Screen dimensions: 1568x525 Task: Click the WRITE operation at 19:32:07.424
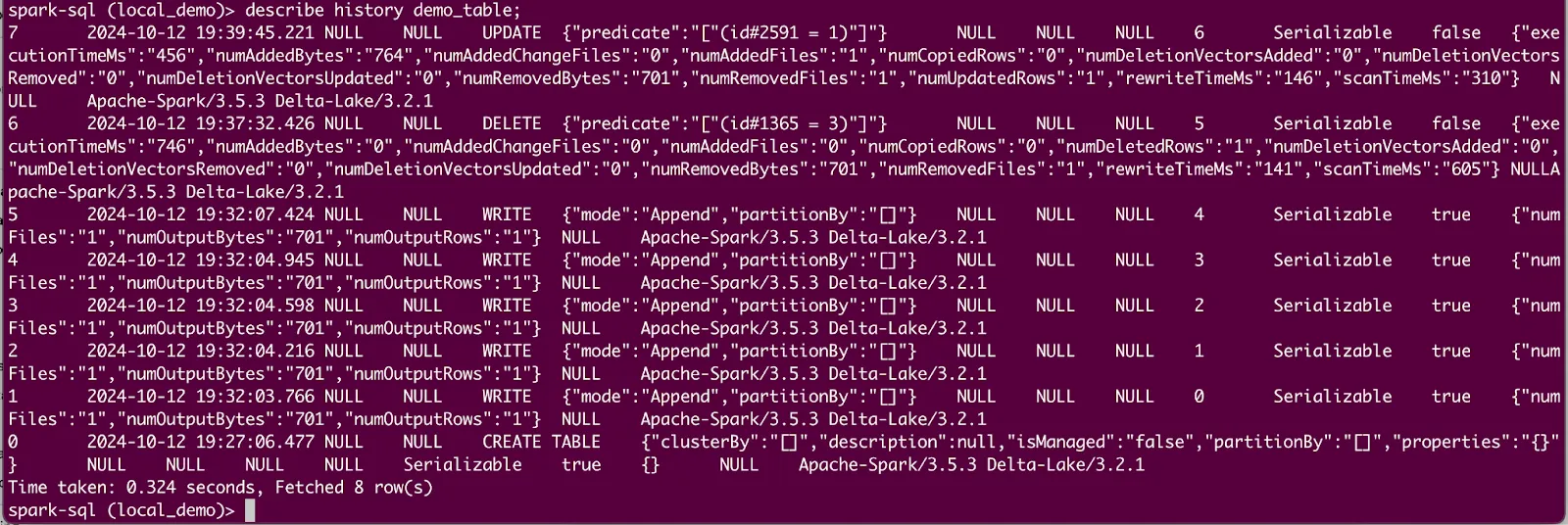click(507, 215)
